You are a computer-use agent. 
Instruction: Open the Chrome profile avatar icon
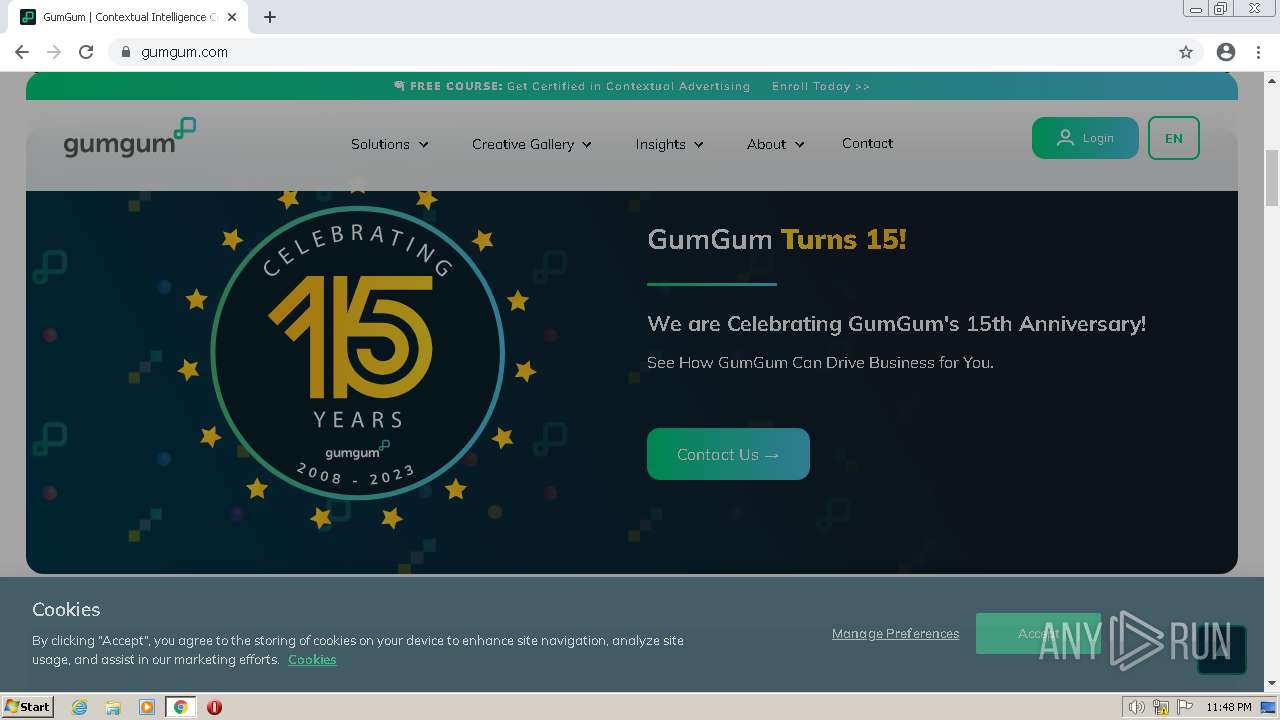1226,52
